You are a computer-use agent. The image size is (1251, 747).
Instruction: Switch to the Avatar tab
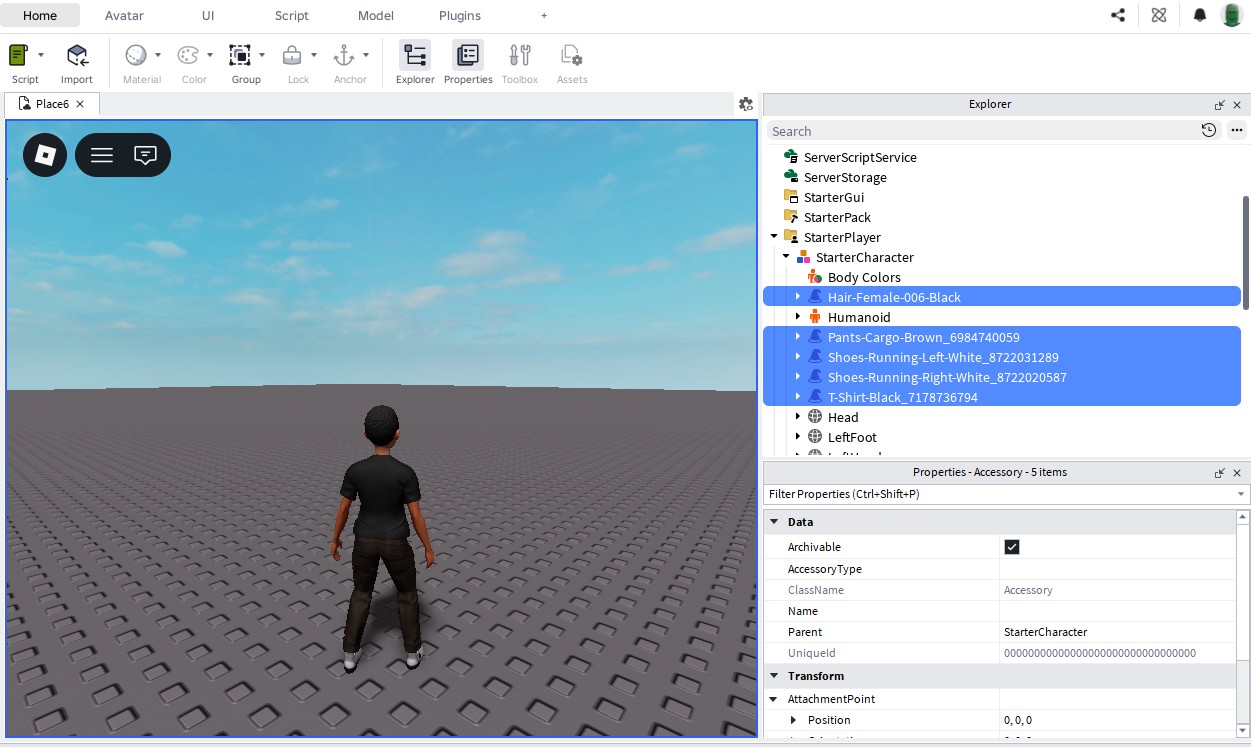coord(124,16)
